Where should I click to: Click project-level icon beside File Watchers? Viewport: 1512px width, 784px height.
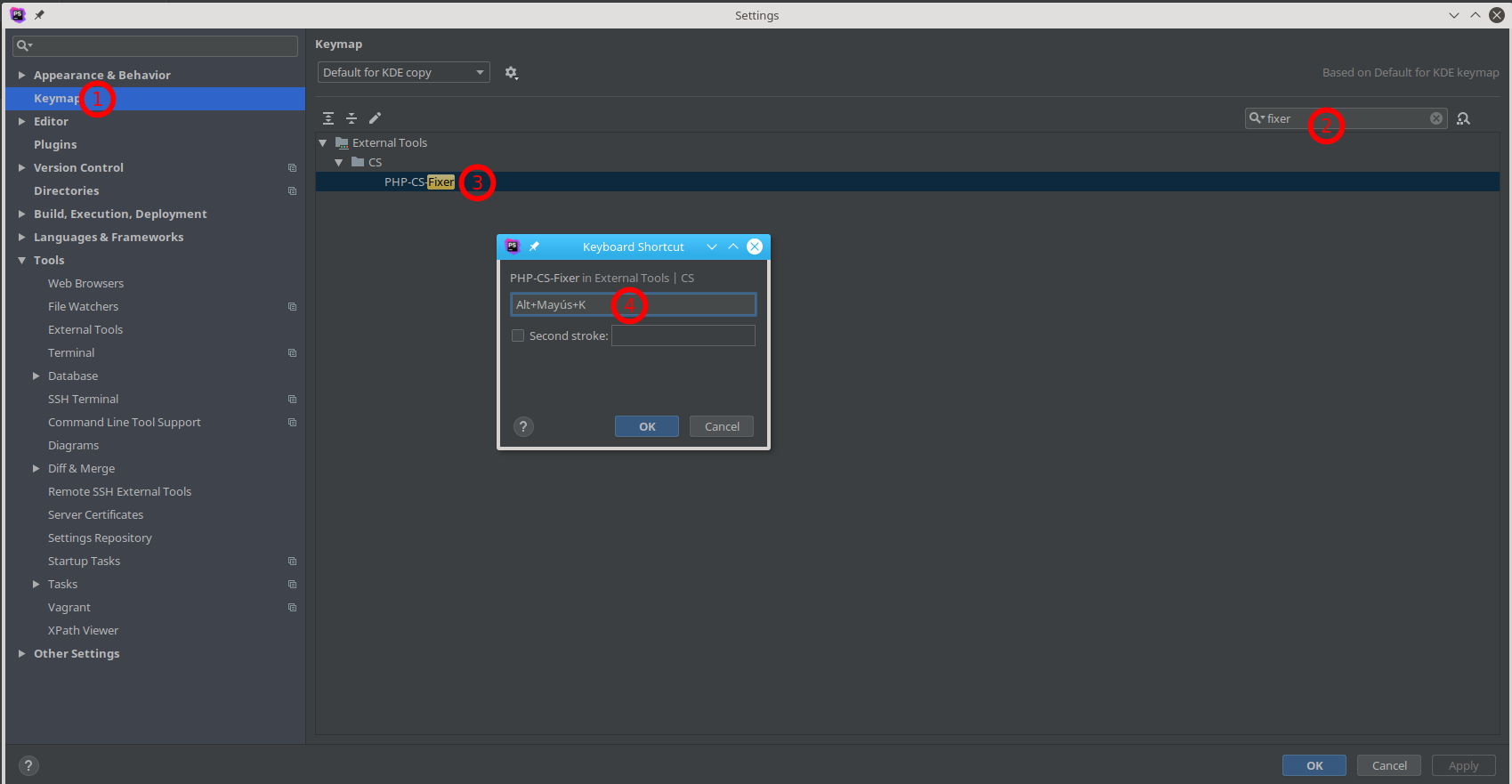click(292, 306)
